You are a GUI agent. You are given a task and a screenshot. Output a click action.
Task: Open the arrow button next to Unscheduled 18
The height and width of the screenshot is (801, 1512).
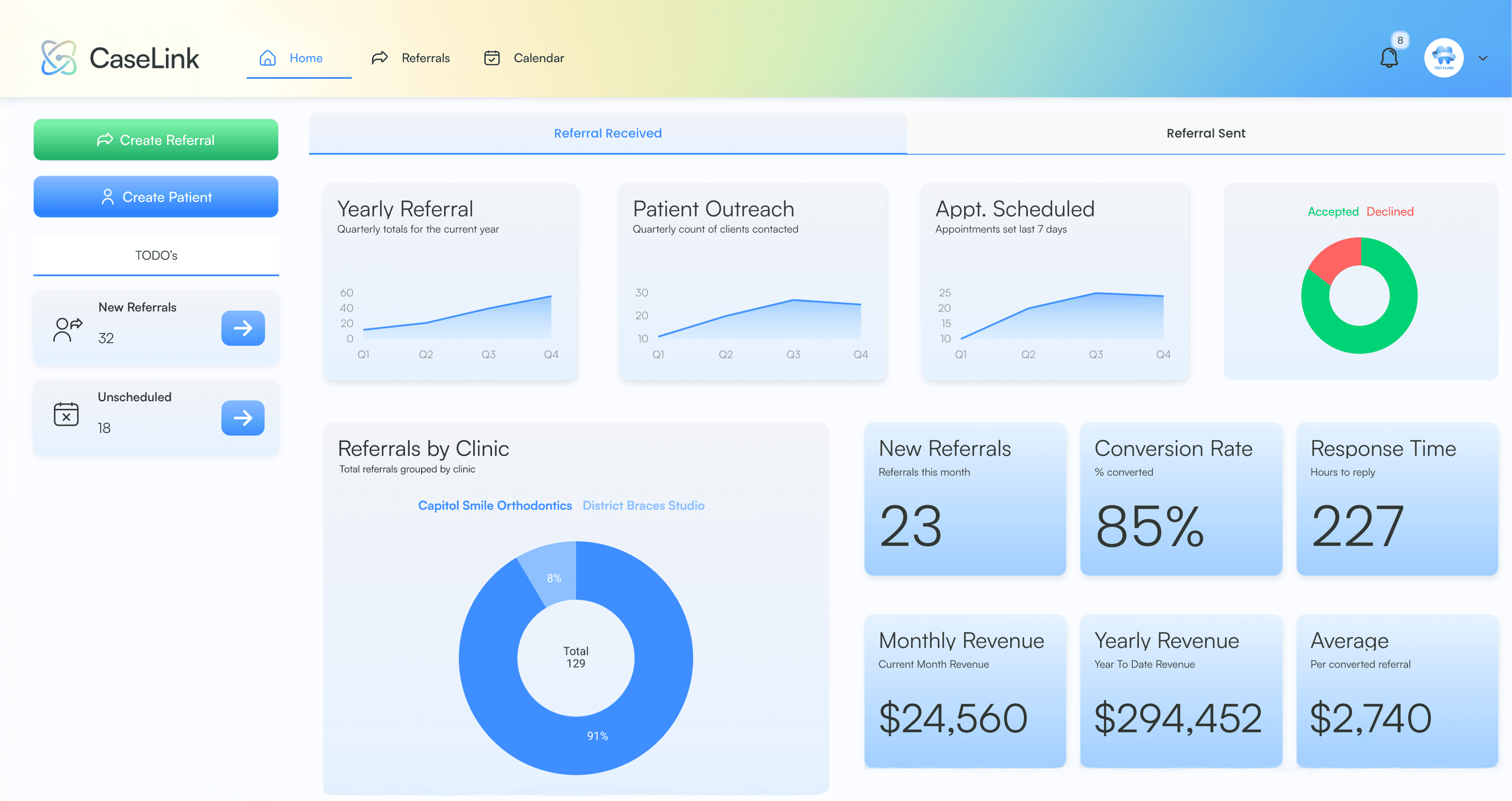tap(242, 418)
